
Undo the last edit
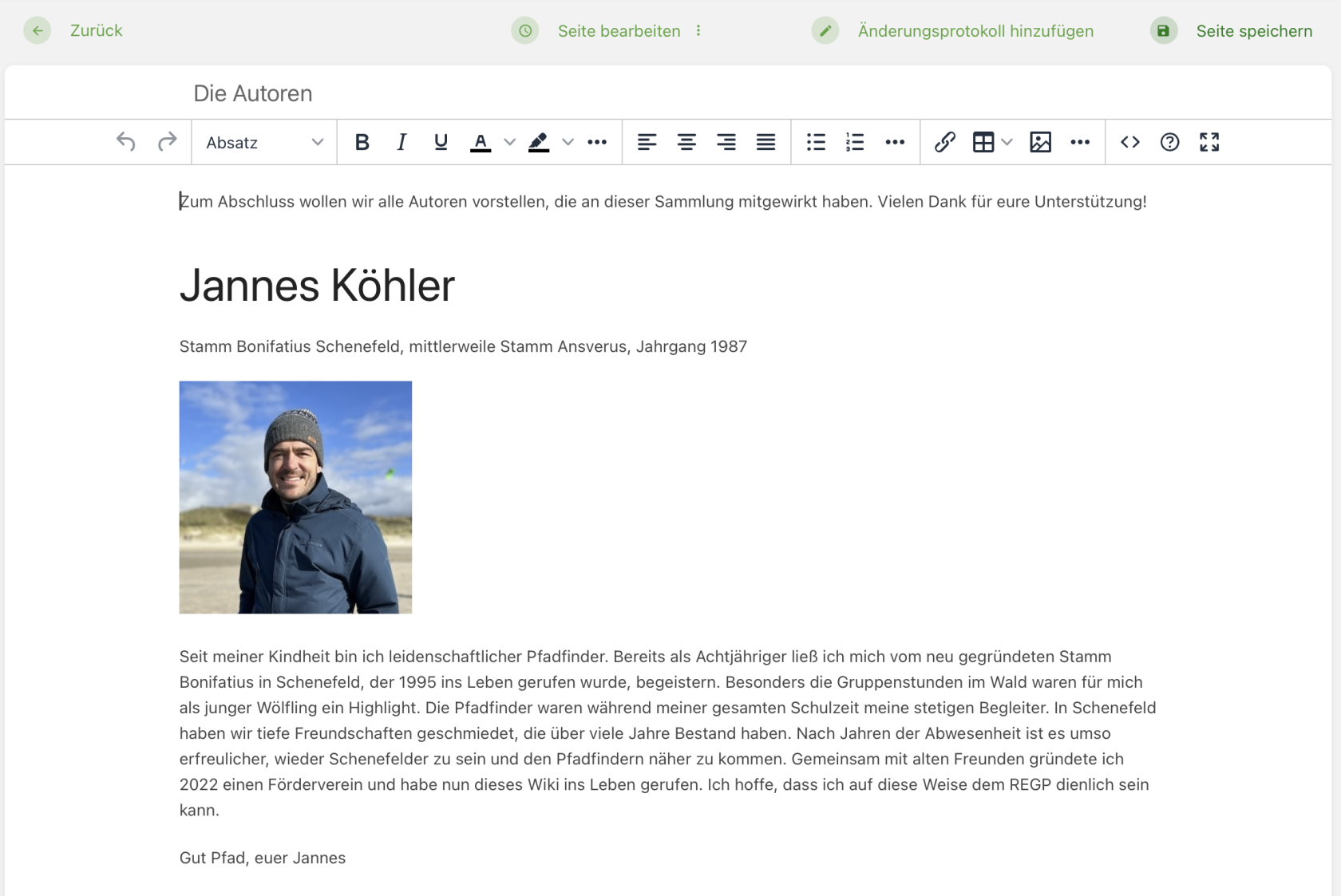click(x=125, y=142)
